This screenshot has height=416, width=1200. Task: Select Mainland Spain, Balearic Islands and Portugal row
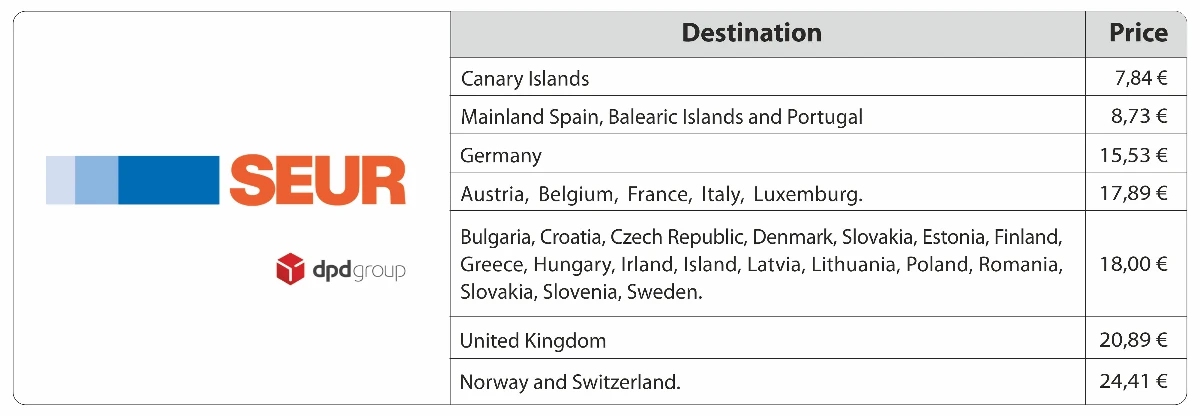tap(768, 116)
